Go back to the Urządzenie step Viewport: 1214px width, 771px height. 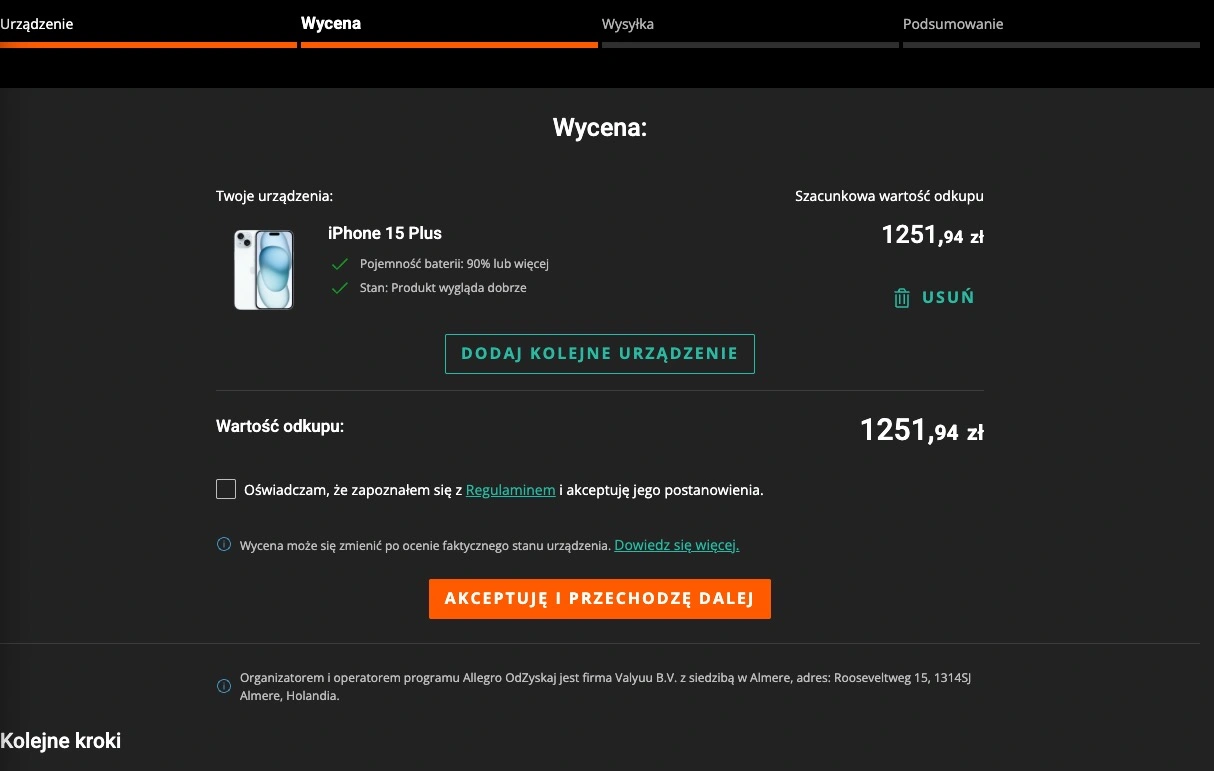[x=37, y=24]
